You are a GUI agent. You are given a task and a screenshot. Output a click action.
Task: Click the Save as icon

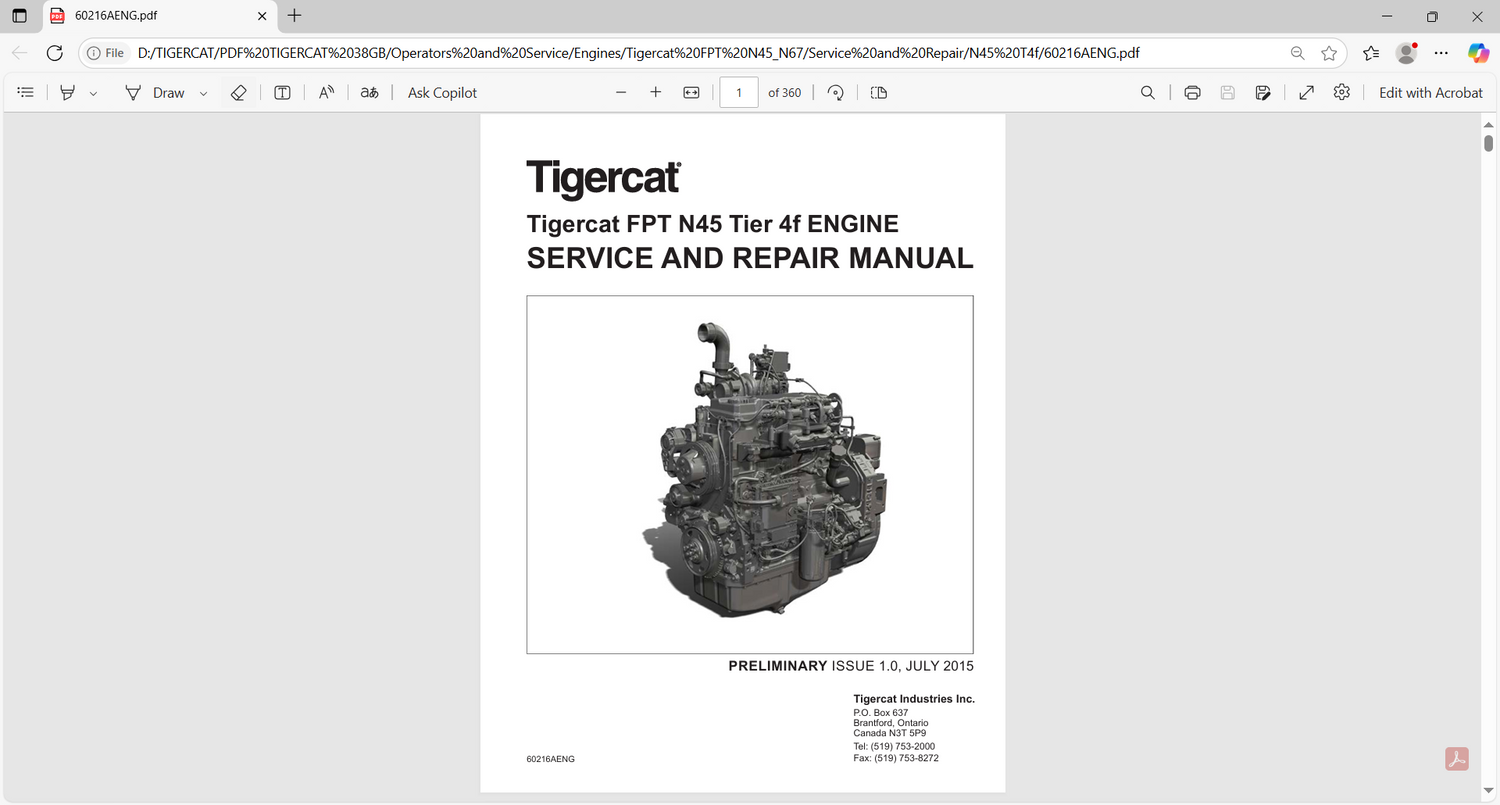pos(1263,92)
